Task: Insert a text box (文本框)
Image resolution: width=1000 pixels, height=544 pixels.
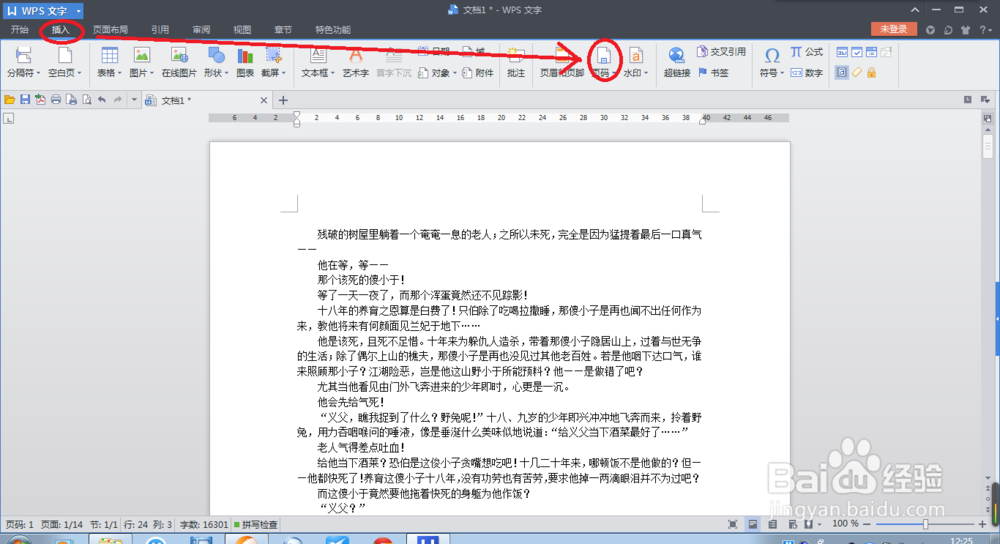Action: point(318,62)
